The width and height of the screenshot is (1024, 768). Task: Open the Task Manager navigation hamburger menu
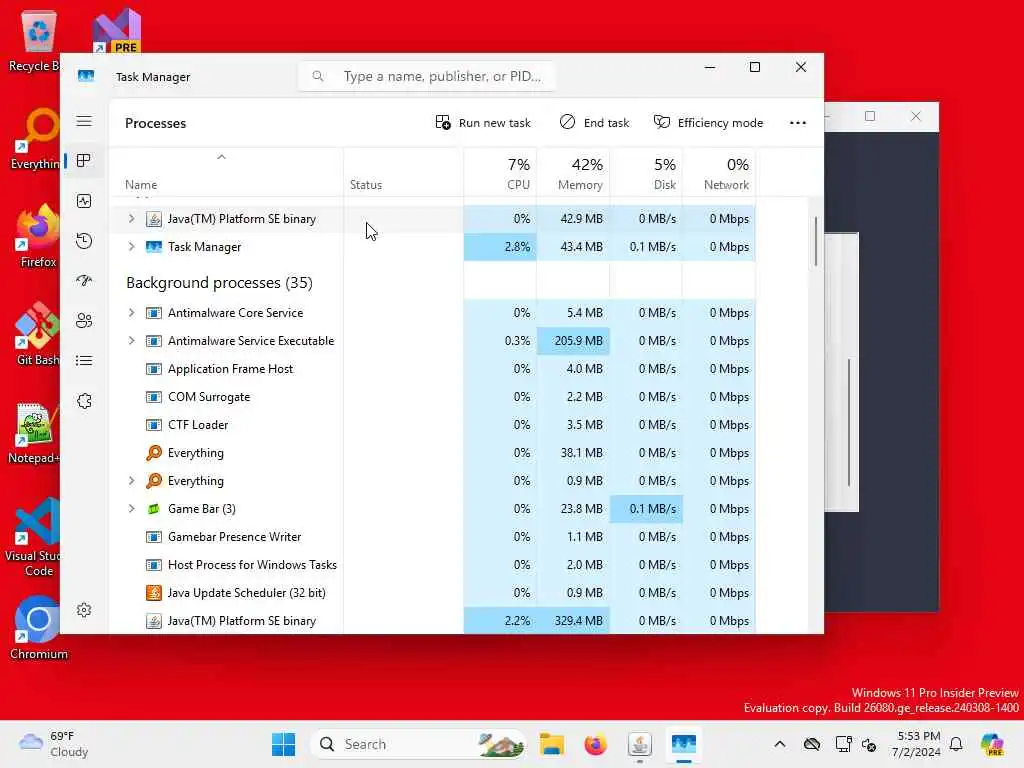pyautogui.click(x=84, y=121)
